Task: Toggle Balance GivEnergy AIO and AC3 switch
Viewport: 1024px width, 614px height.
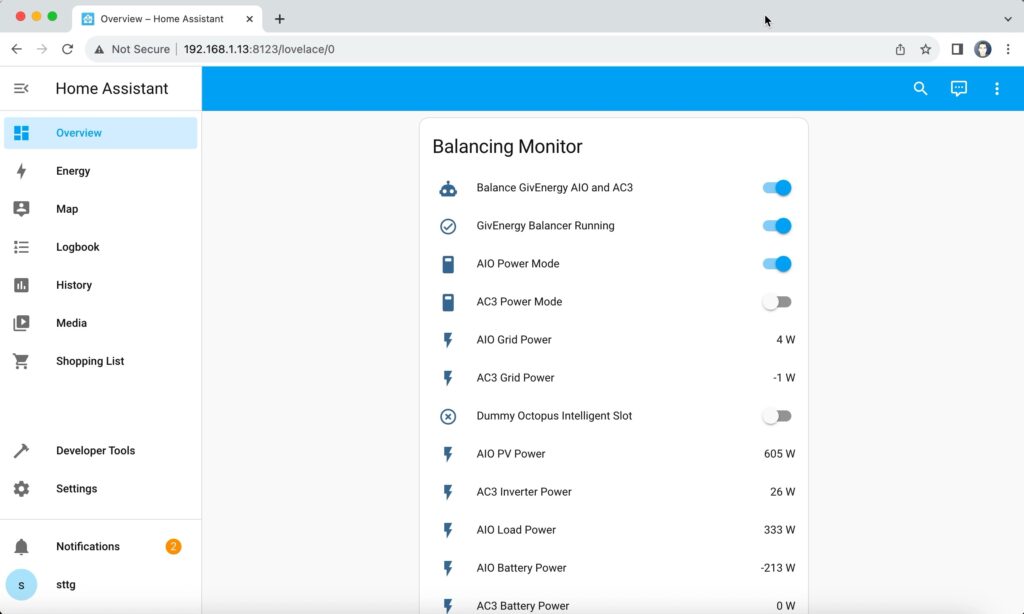Action: click(777, 188)
